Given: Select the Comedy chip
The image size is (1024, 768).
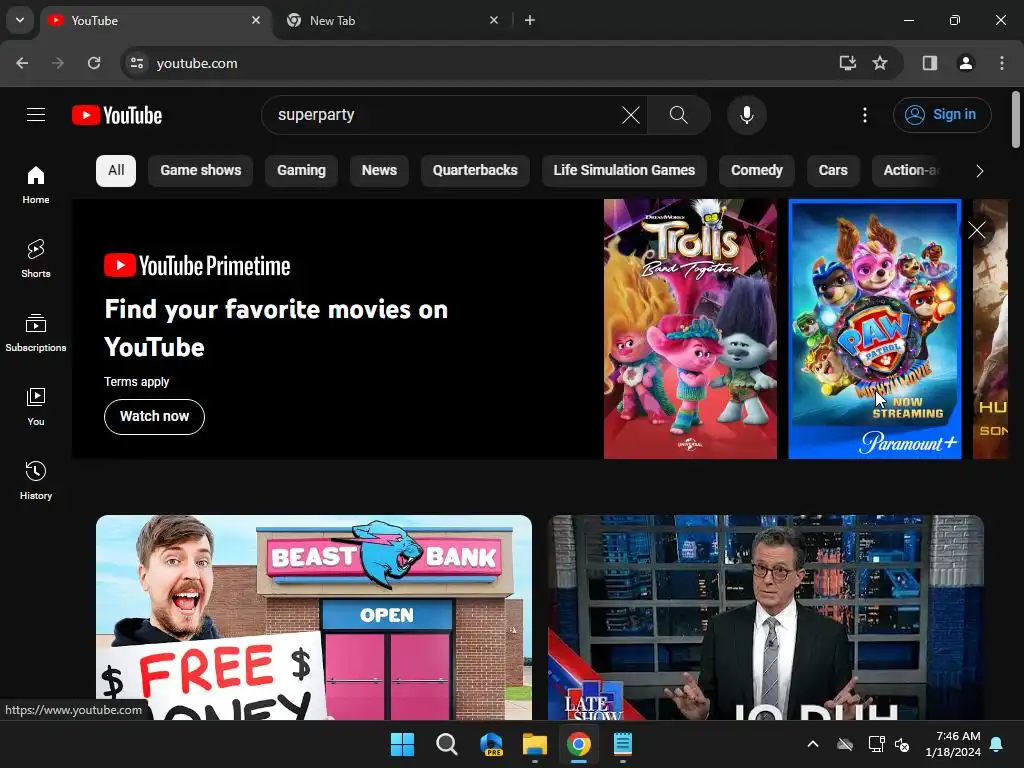Looking at the screenshot, I should click(757, 170).
